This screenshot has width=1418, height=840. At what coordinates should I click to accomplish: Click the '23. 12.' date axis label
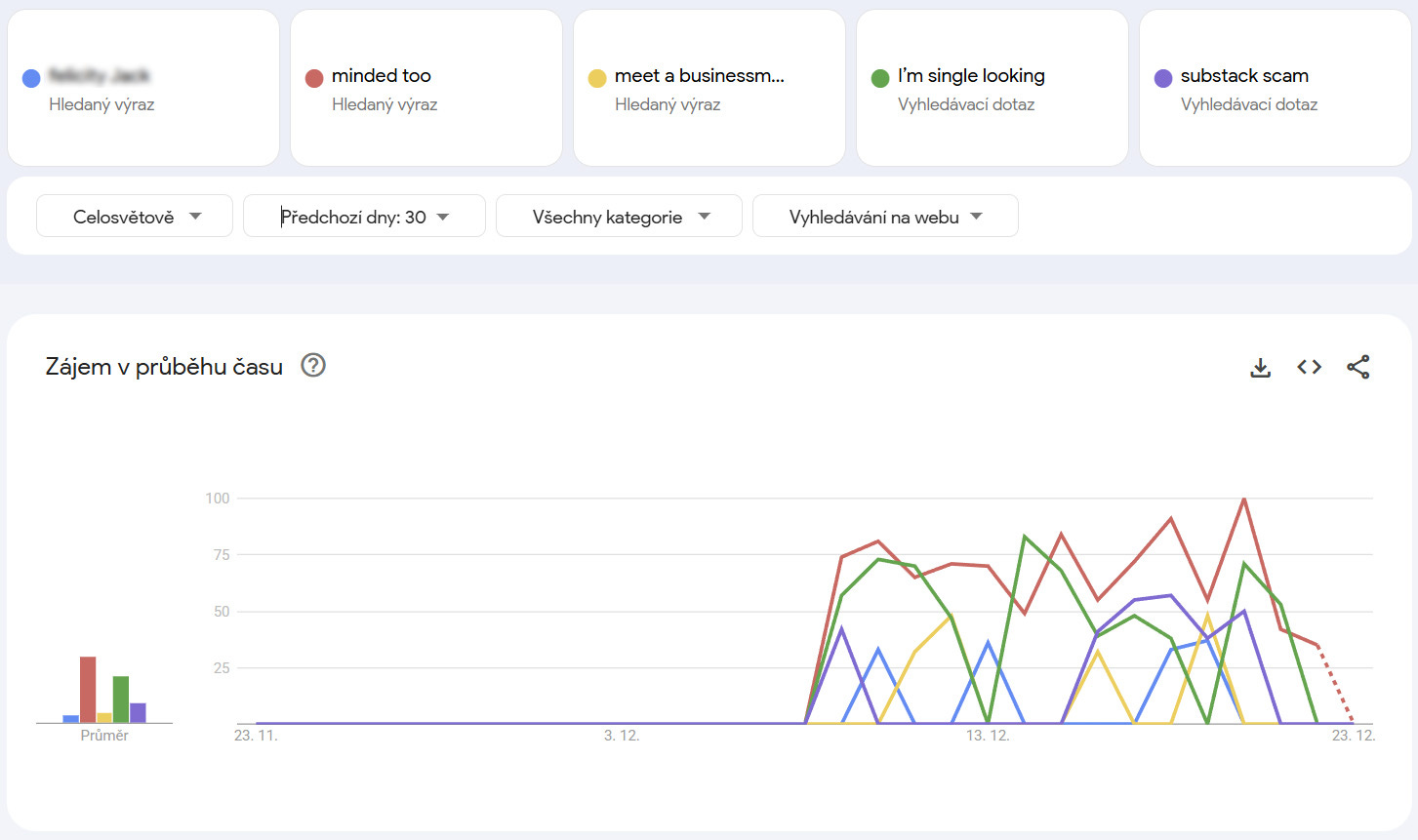point(1352,736)
